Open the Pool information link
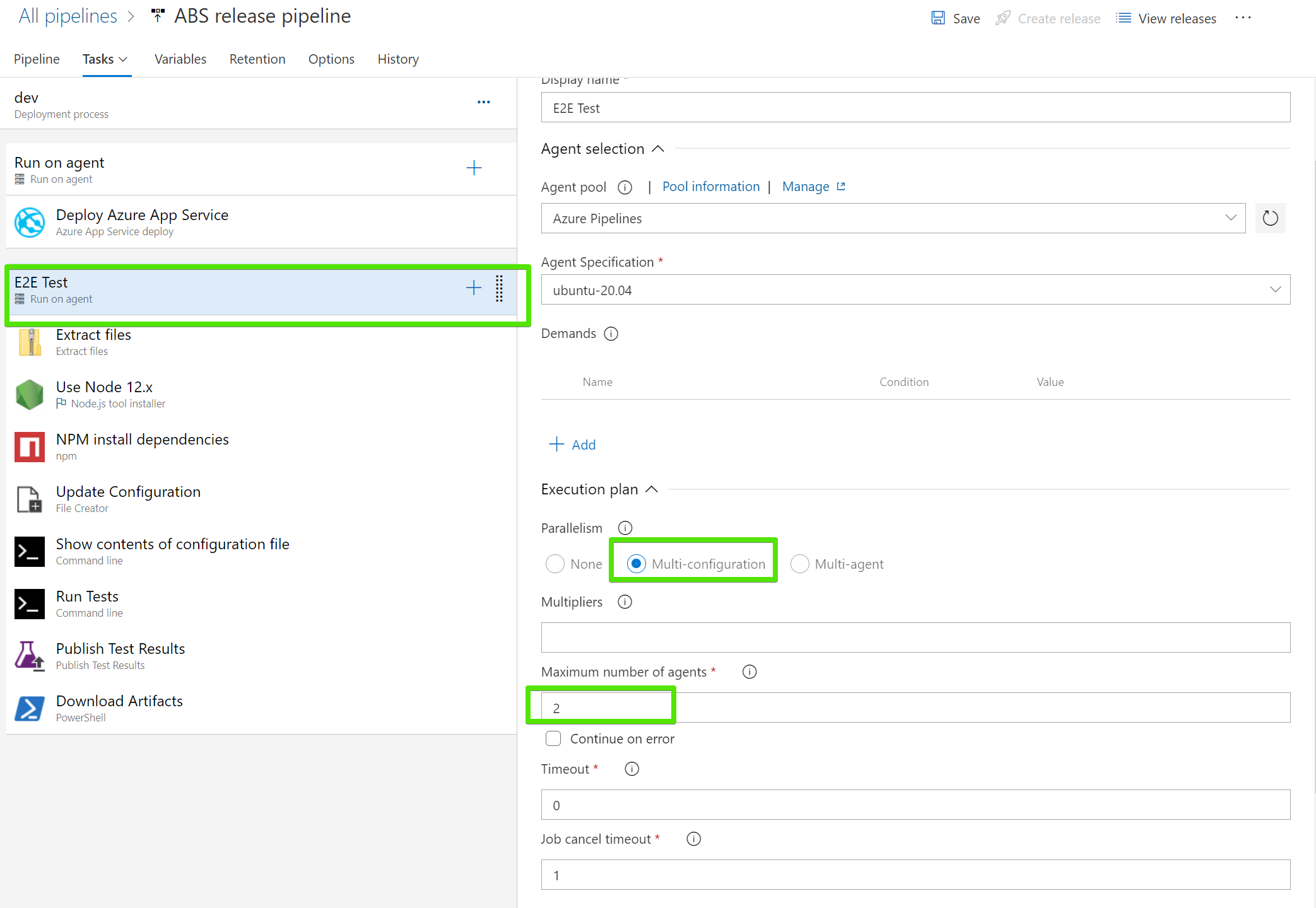 (710, 187)
